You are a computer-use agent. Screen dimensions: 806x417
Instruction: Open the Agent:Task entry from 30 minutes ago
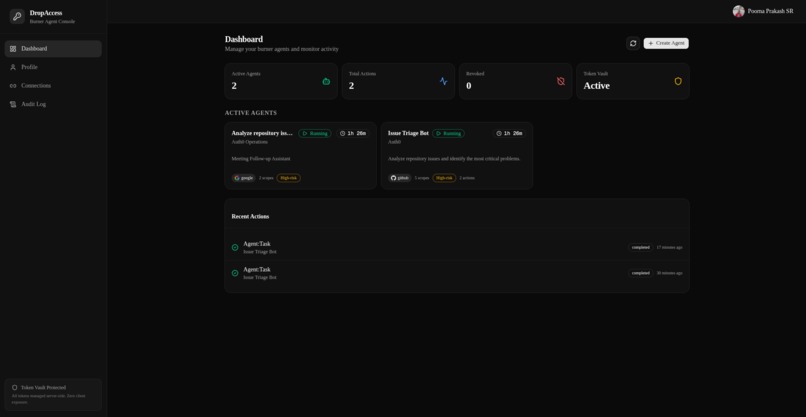coord(257,269)
